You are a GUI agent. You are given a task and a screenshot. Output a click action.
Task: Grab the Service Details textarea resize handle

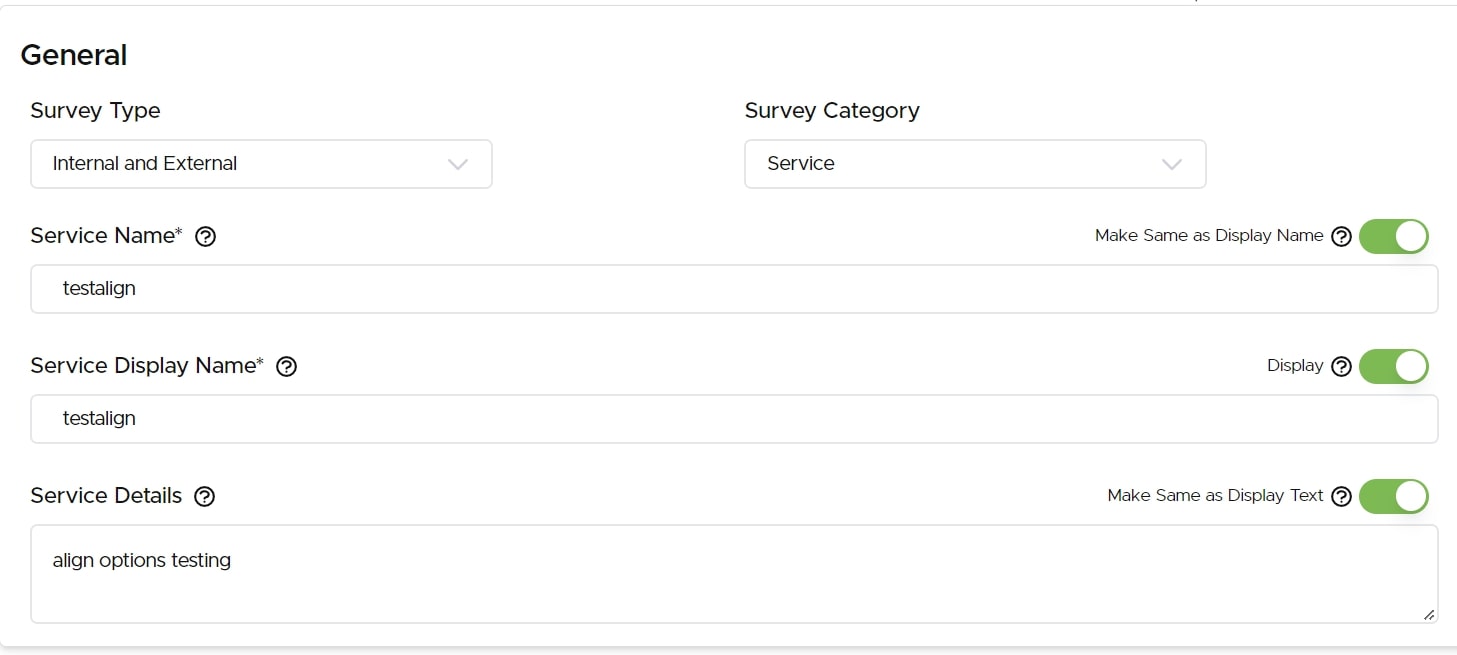pyautogui.click(x=1429, y=615)
